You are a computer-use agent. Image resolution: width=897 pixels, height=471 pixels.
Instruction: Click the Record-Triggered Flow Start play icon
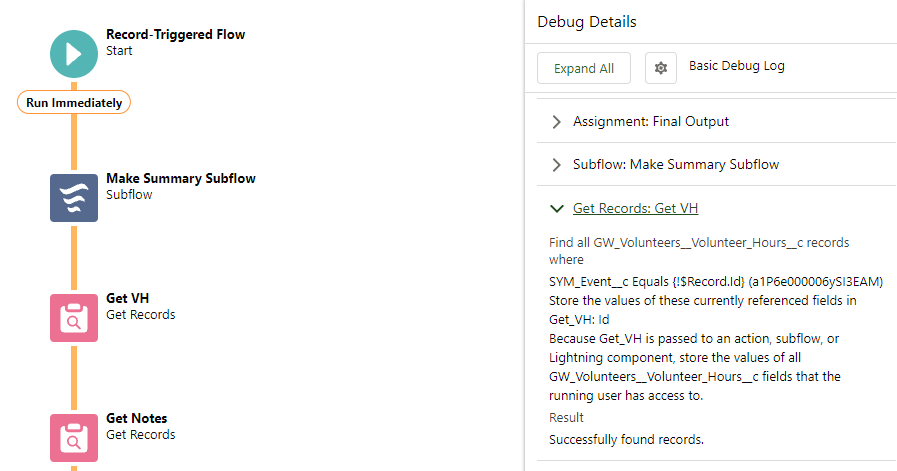[x=74, y=54]
